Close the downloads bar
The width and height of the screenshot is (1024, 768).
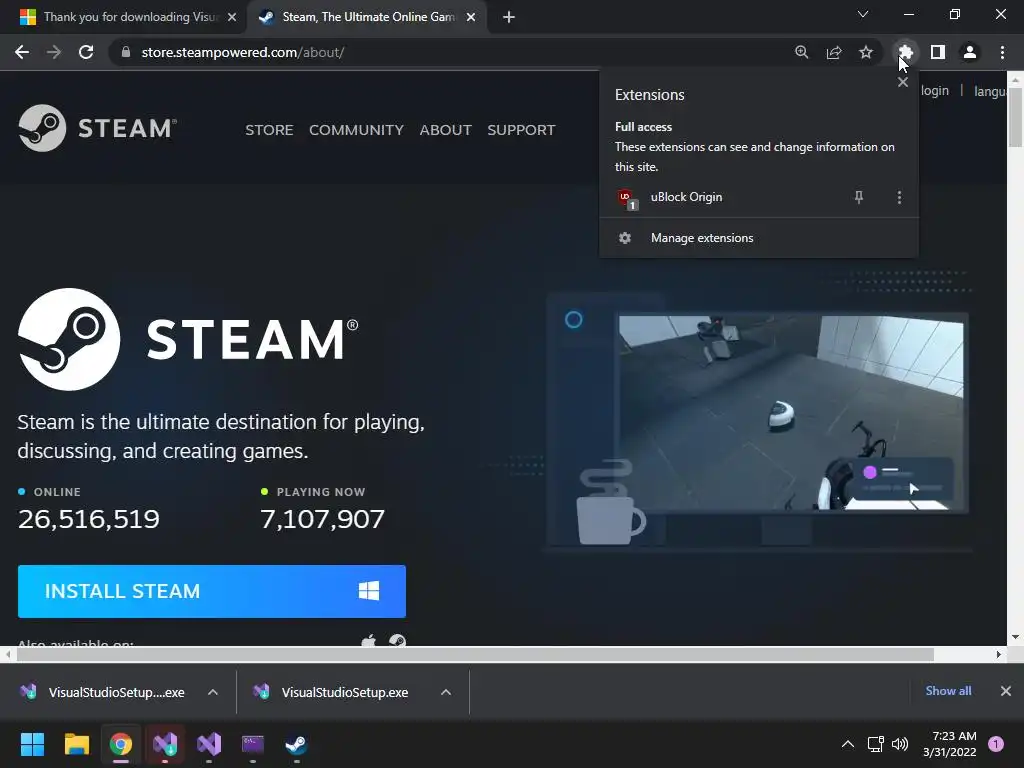[1006, 691]
